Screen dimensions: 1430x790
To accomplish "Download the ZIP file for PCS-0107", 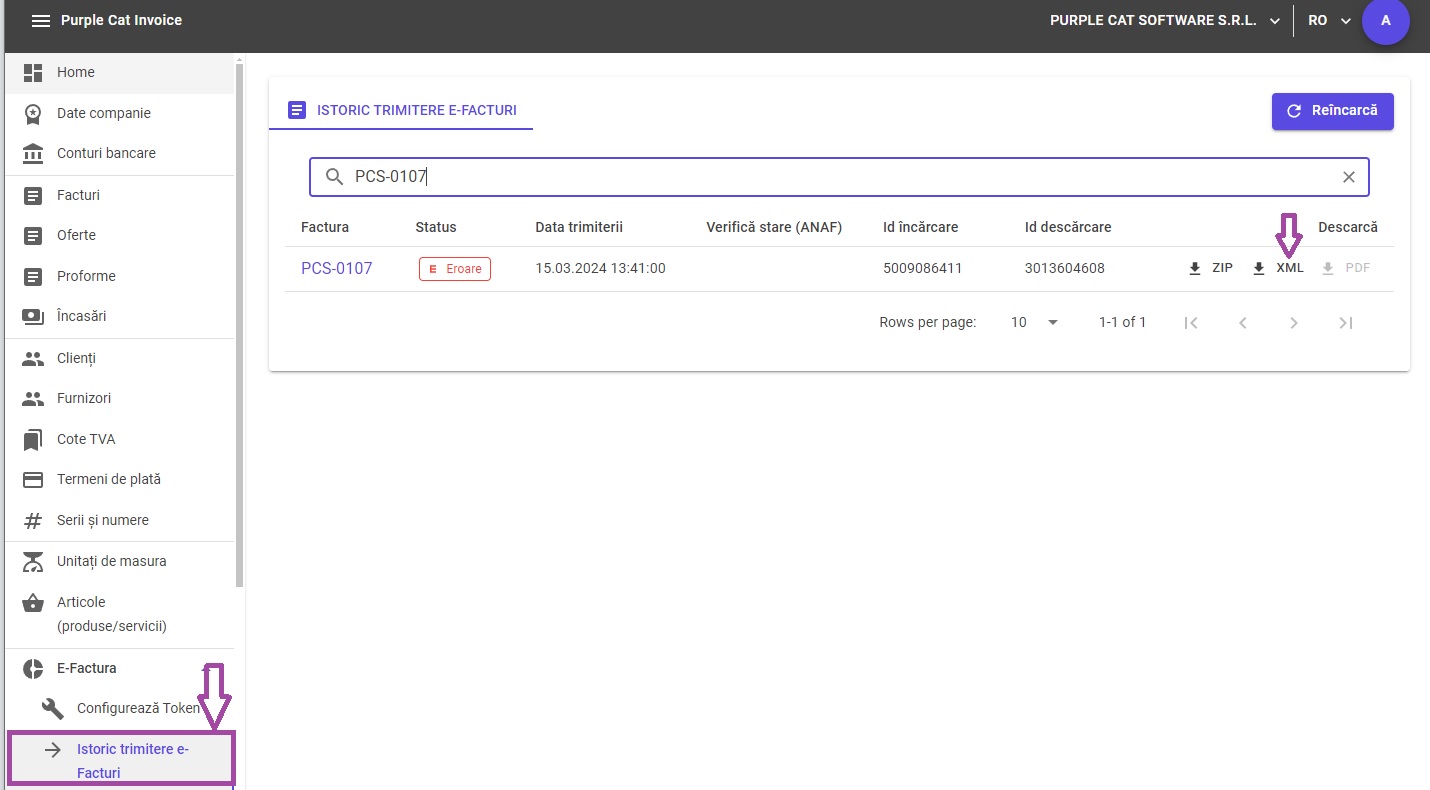I will (1210, 268).
